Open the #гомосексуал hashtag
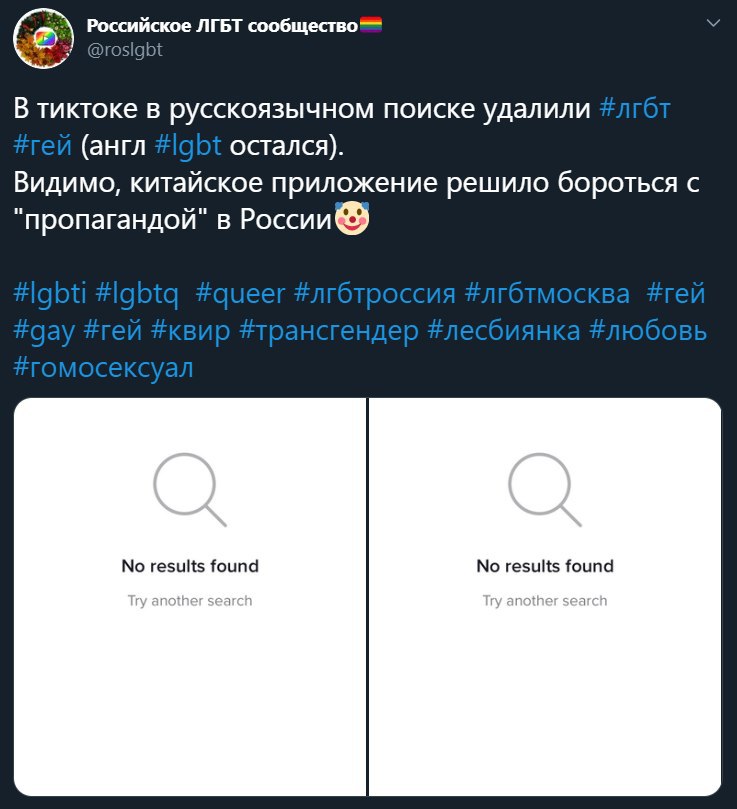 103,368
